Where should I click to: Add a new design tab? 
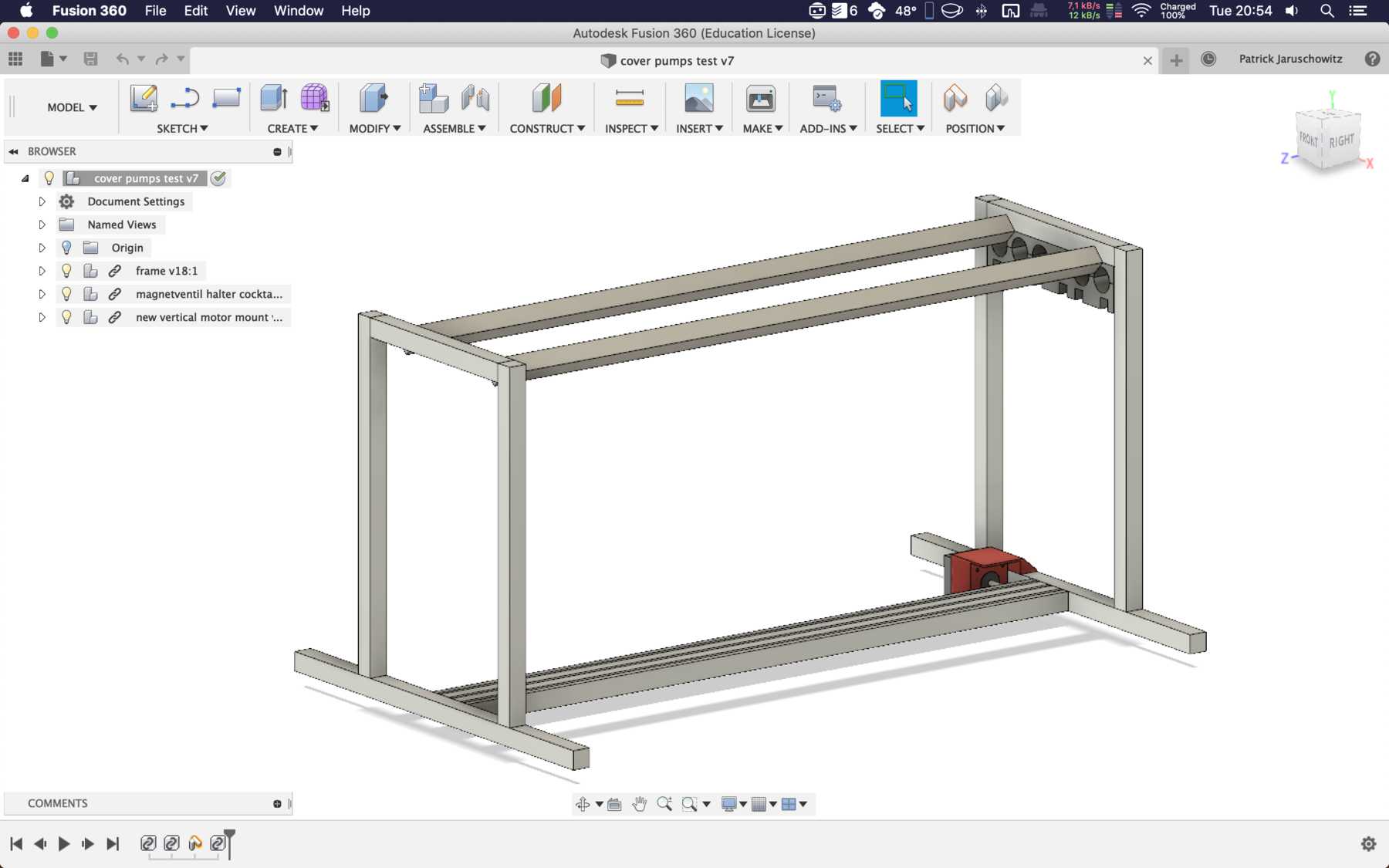pos(1176,60)
